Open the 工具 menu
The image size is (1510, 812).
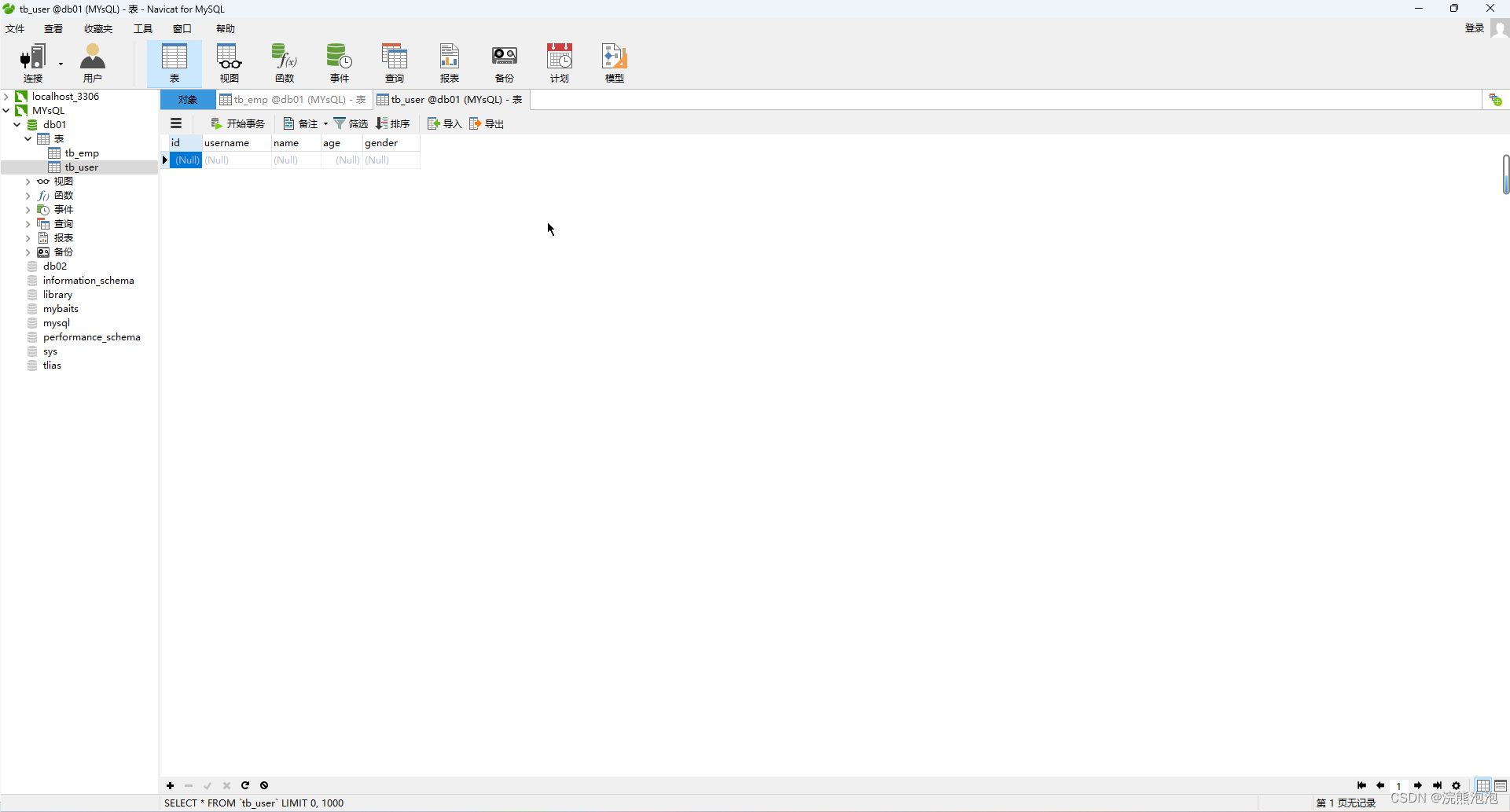click(x=141, y=28)
